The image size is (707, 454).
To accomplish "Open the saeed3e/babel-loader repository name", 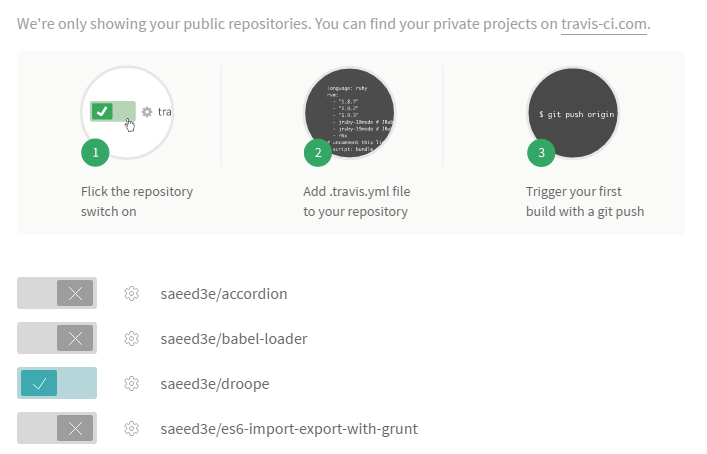I will point(233,339).
